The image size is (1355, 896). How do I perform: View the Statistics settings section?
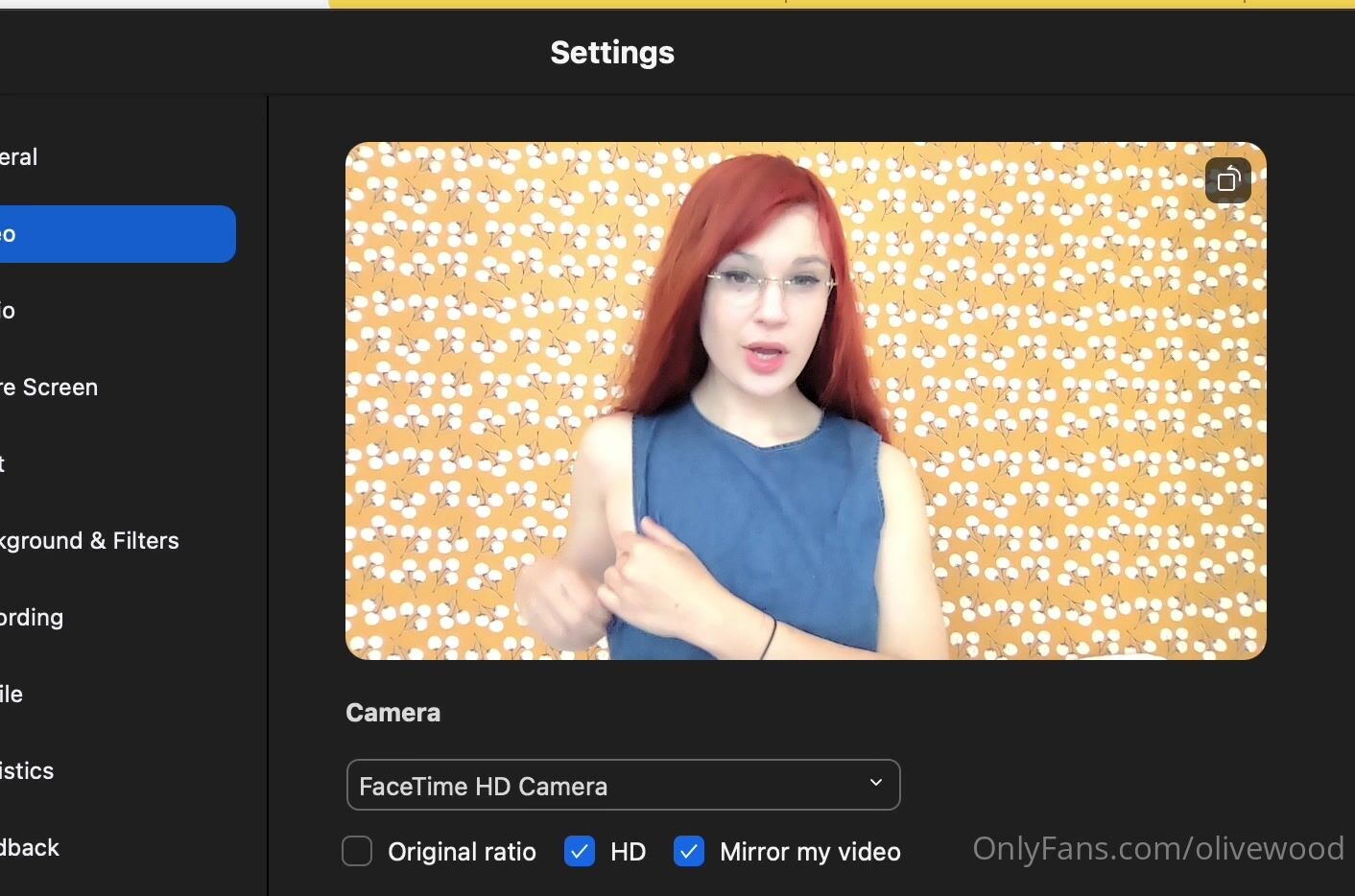point(28,771)
